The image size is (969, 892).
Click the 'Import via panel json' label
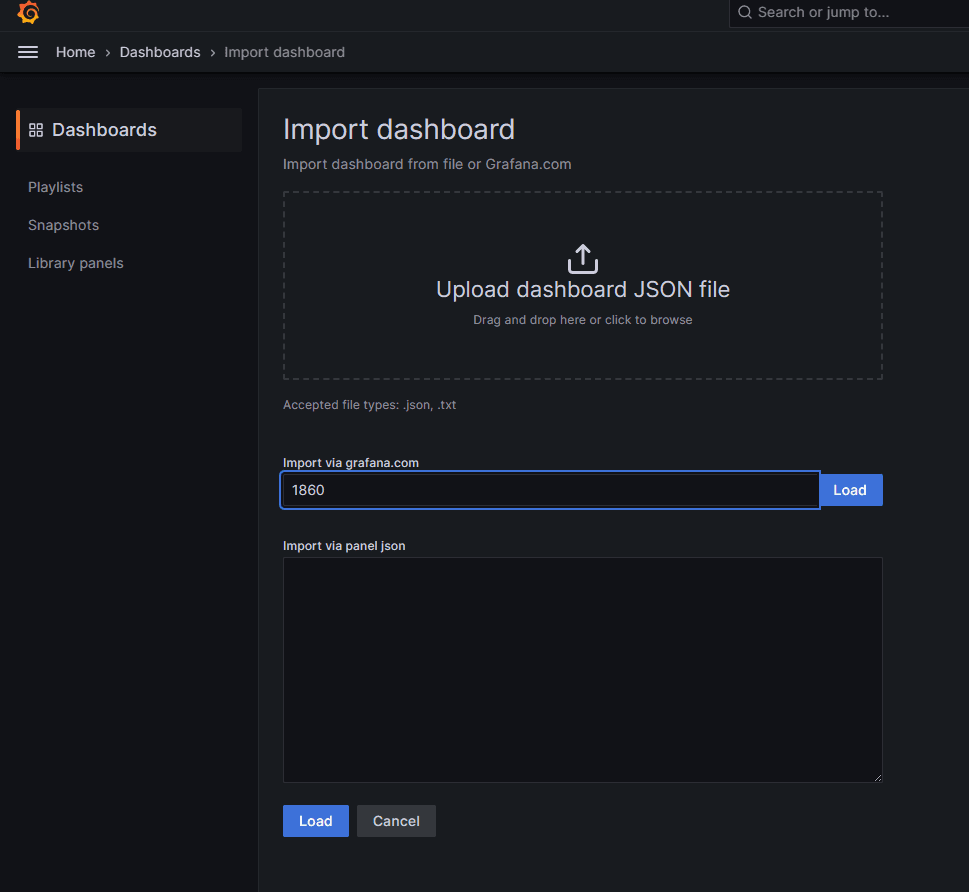(x=344, y=546)
